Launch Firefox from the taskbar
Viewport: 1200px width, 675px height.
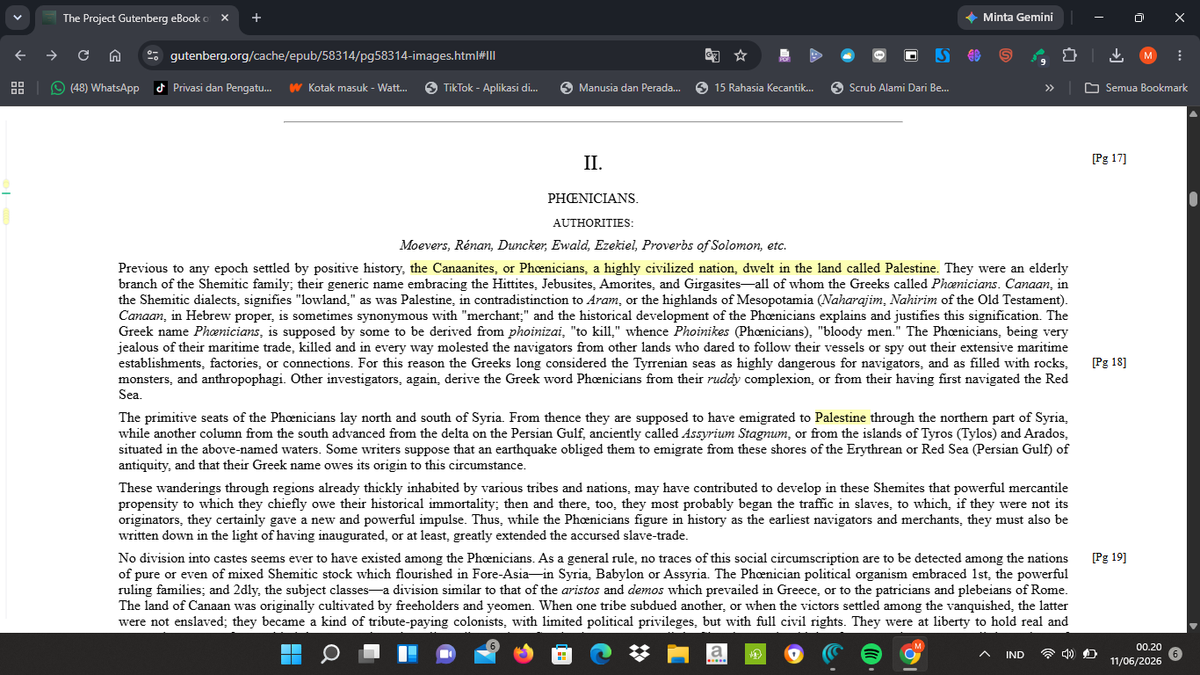point(524,654)
